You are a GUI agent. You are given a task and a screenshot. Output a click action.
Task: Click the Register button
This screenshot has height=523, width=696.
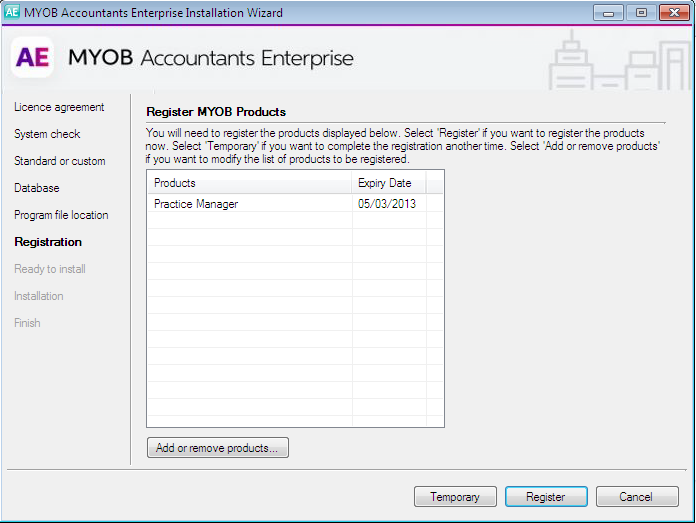tap(545, 497)
